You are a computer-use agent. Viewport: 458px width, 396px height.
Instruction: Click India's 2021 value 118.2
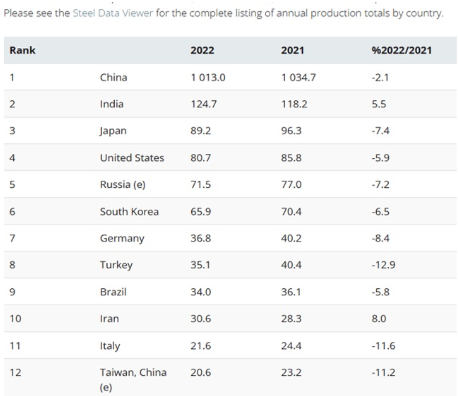pyautogui.click(x=294, y=104)
